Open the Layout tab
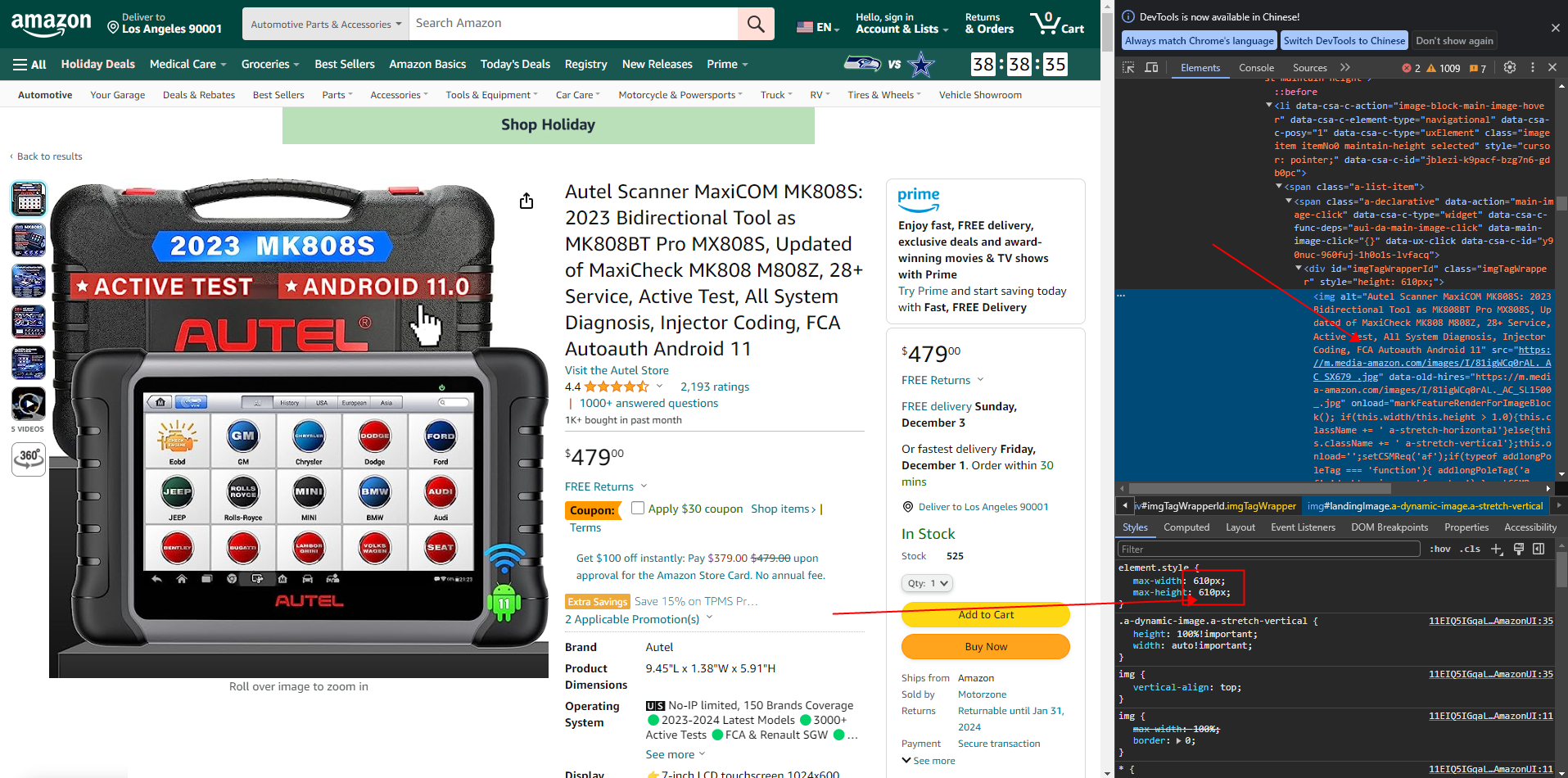 [x=1240, y=527]
